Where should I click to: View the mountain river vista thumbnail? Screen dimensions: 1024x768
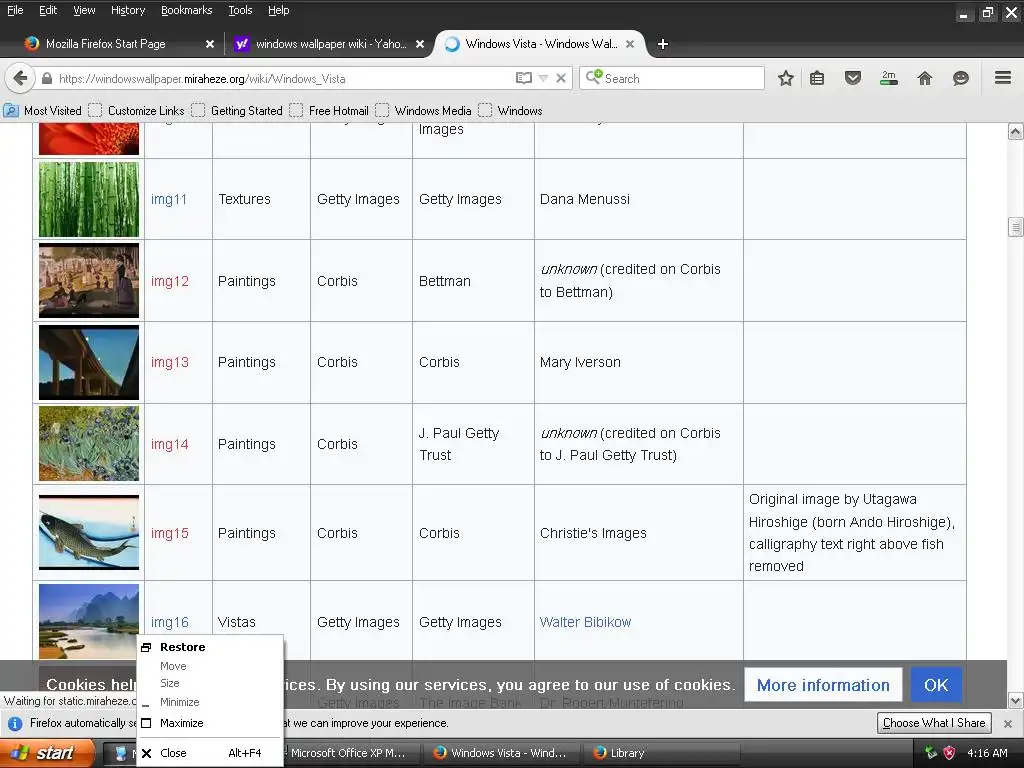click(89, 622)
